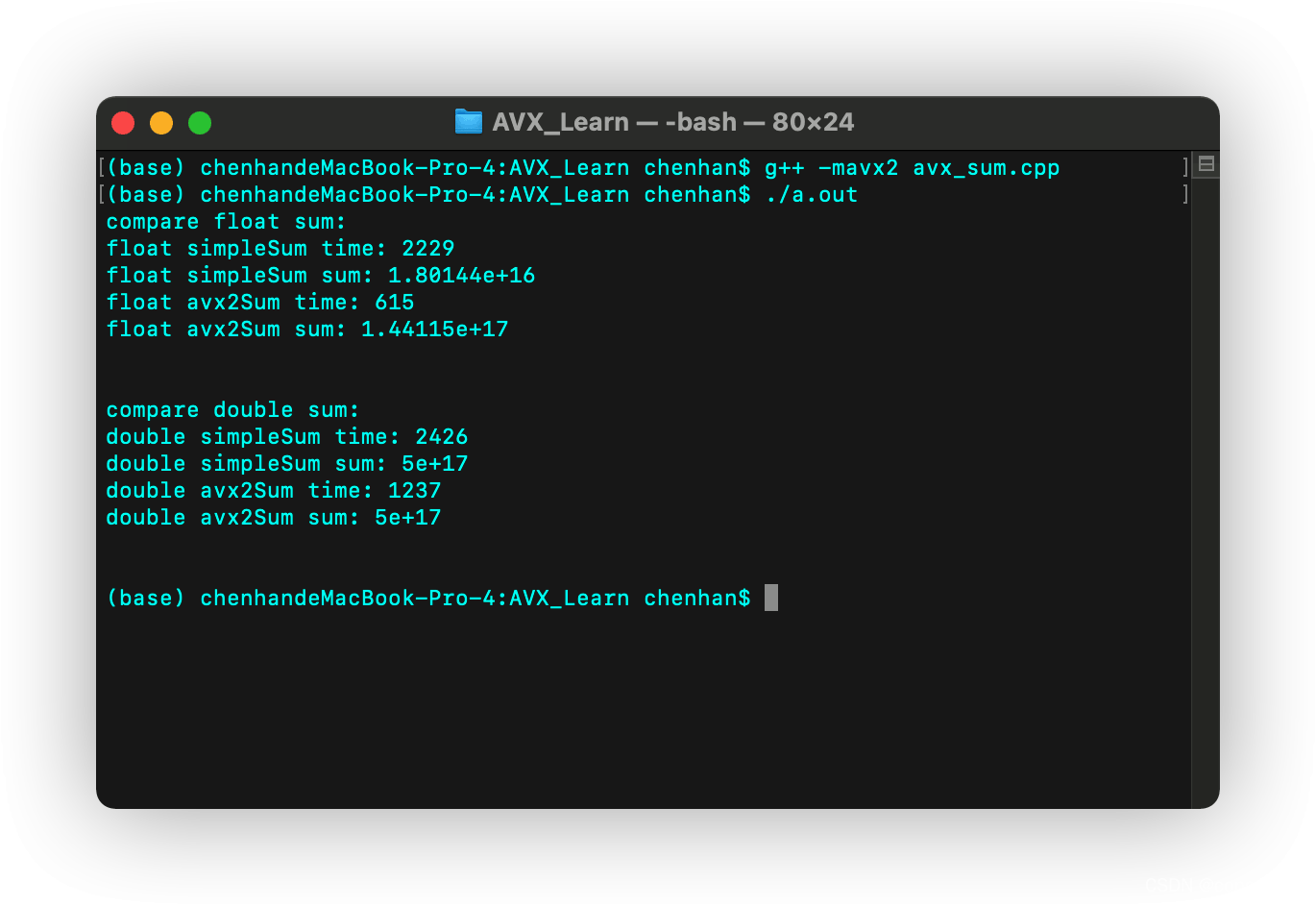Image resolution: width=1316 pixels, height=905 pixels.
Task: Click the float avx2Sum time: 615 line
Action: coord(259,303)
